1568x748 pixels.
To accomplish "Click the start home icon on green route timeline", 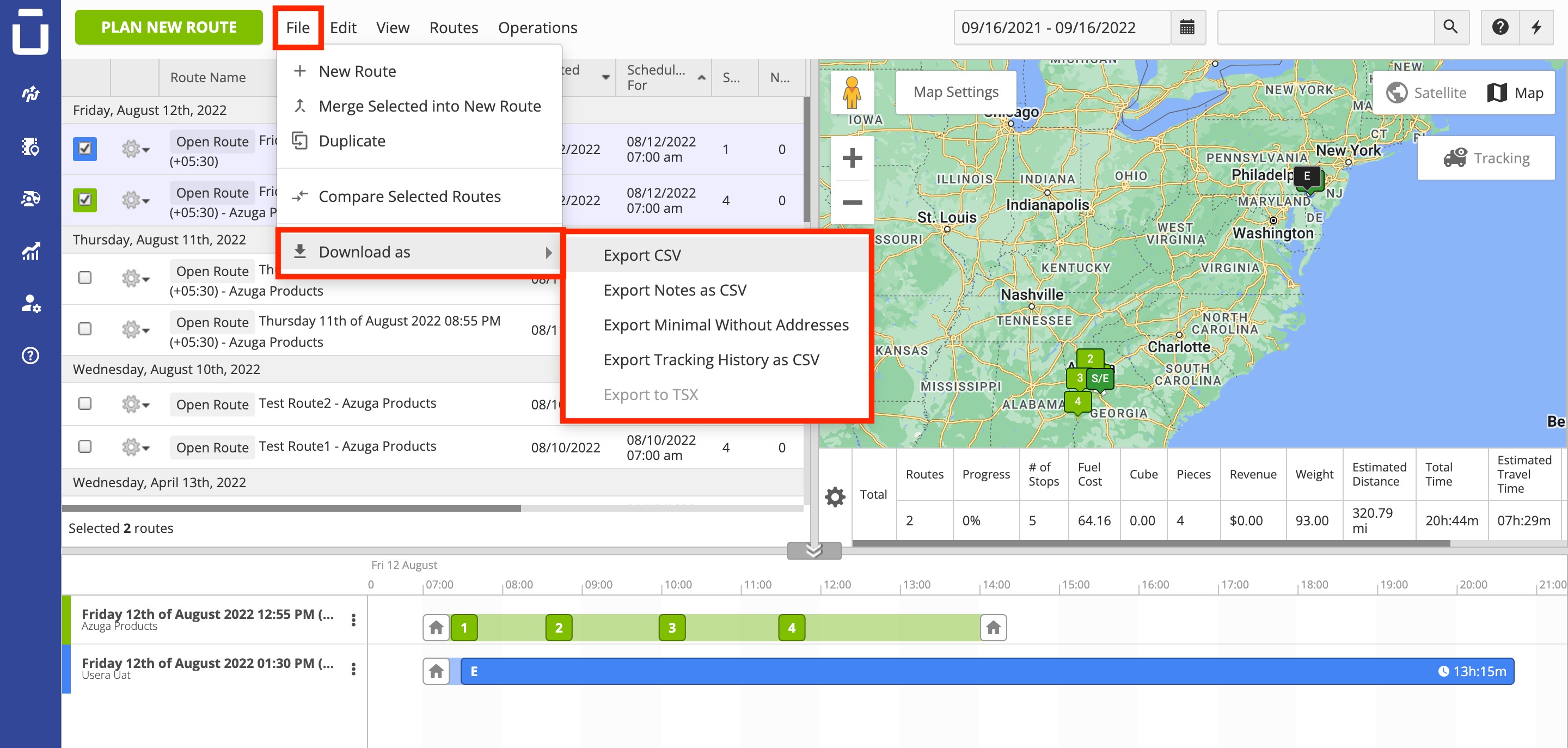I will [x=436, y=628].
